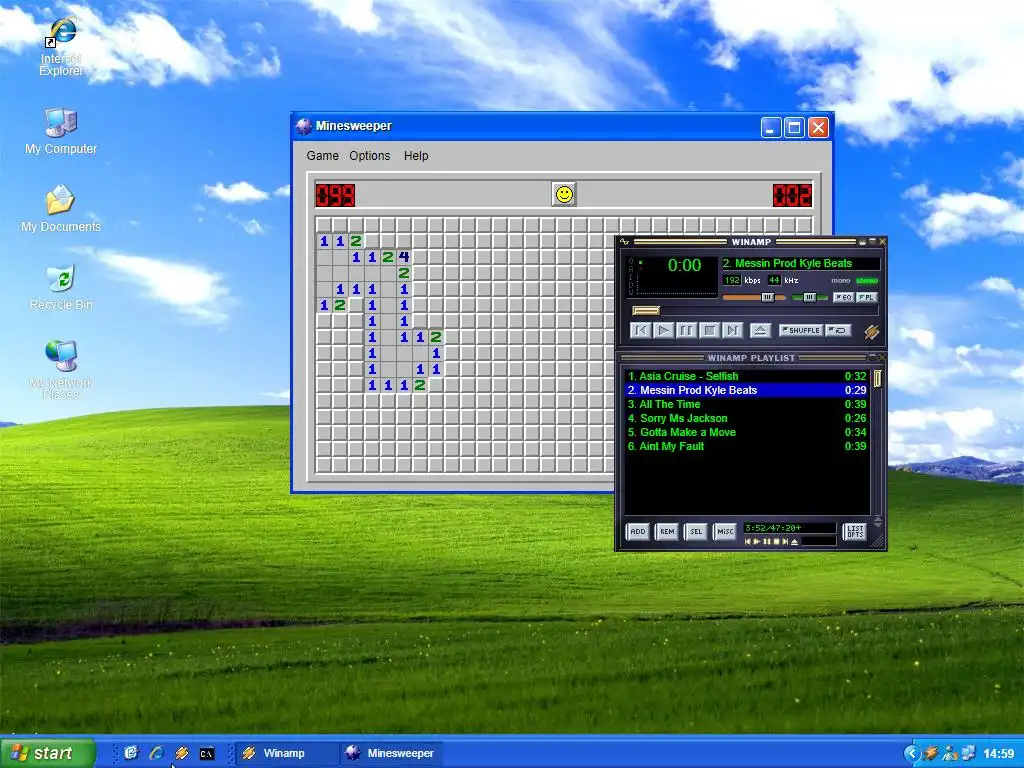
Task: Select track 5 Gotta Make a Move
Action: coord(746,432)
